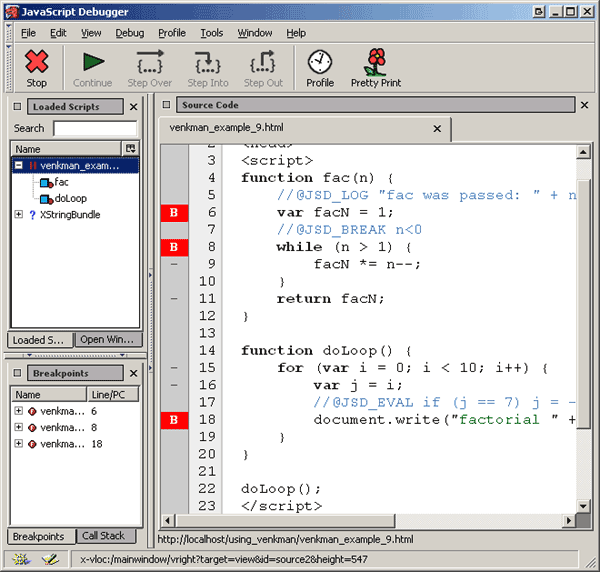
Task: Switch to the Open Win... tab
Action: (x=108, y=339)
